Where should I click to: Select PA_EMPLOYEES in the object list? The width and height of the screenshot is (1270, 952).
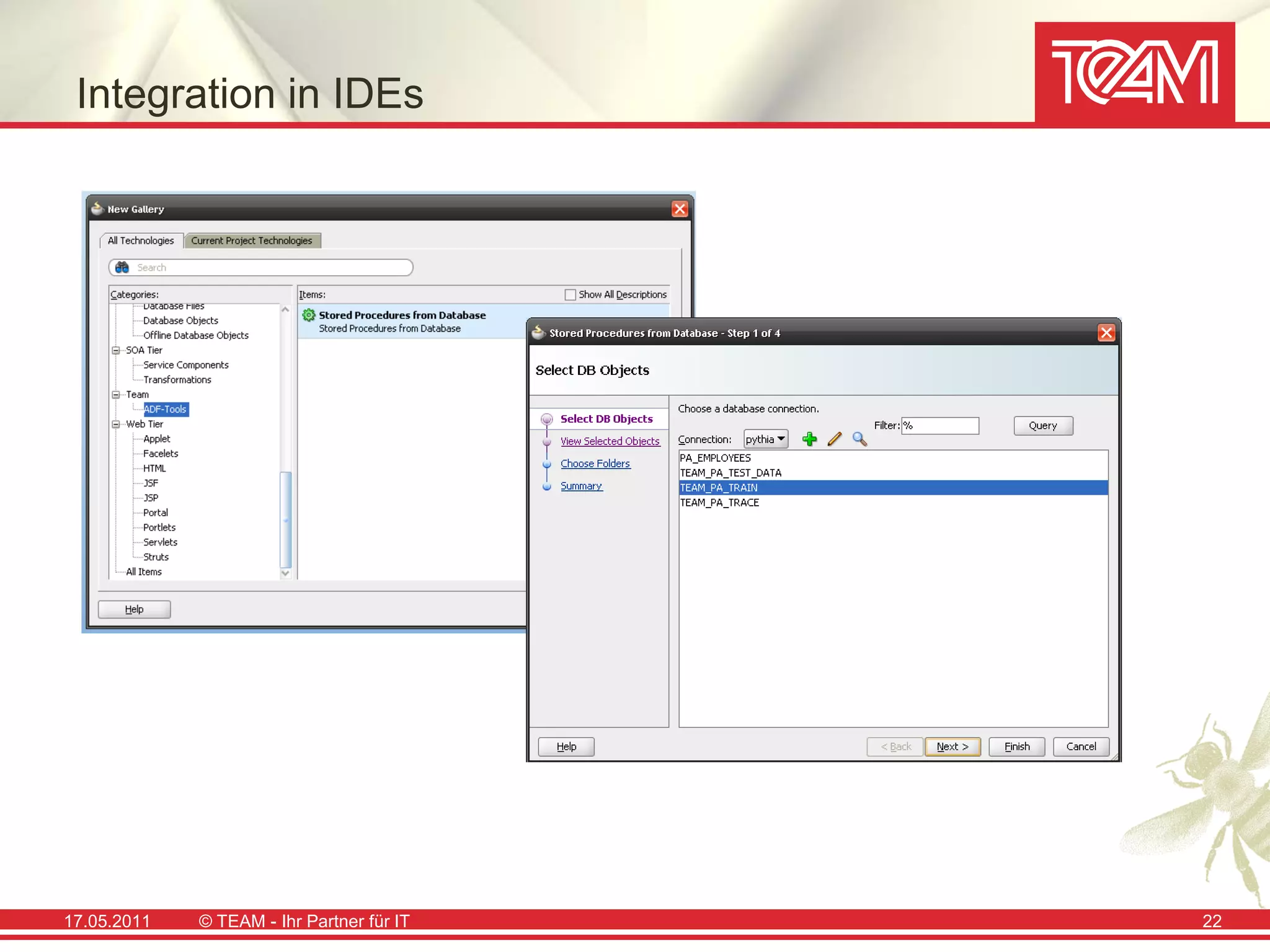(x=893, y=458)
